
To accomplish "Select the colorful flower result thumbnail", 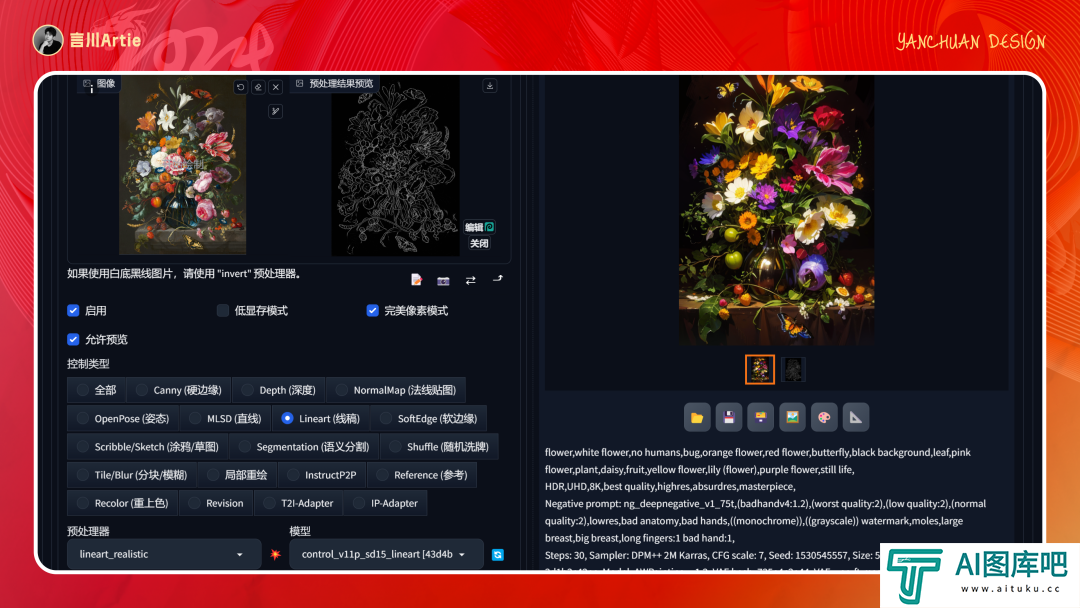I will click(x=760, y=370).
